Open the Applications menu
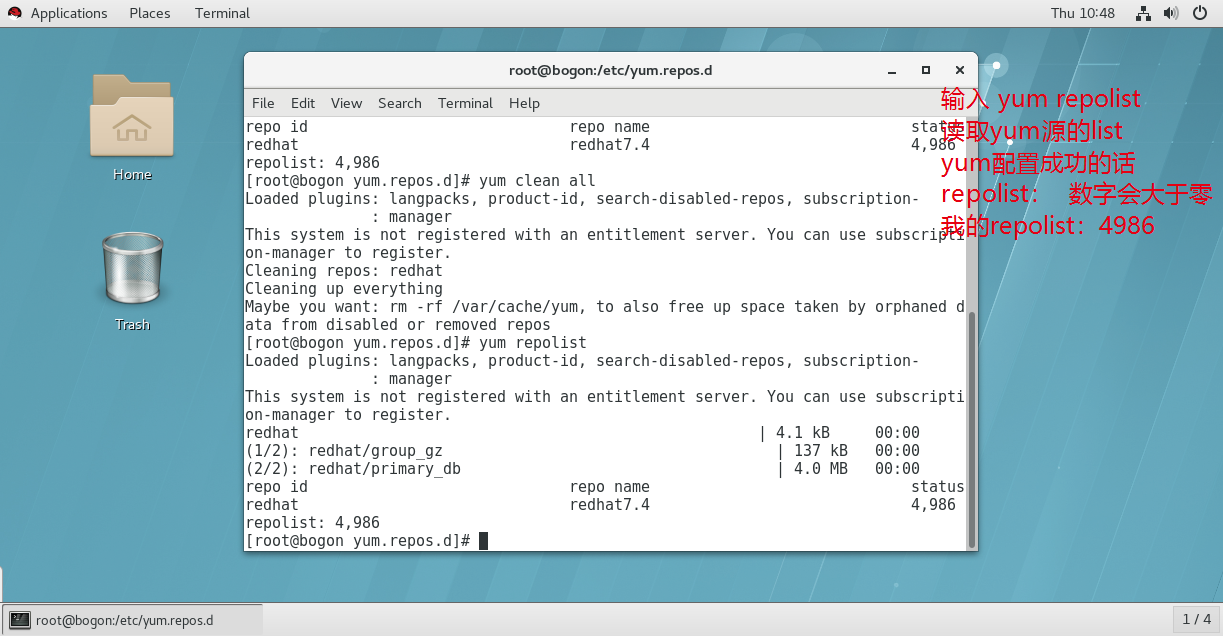 click(x=69, y=13)
